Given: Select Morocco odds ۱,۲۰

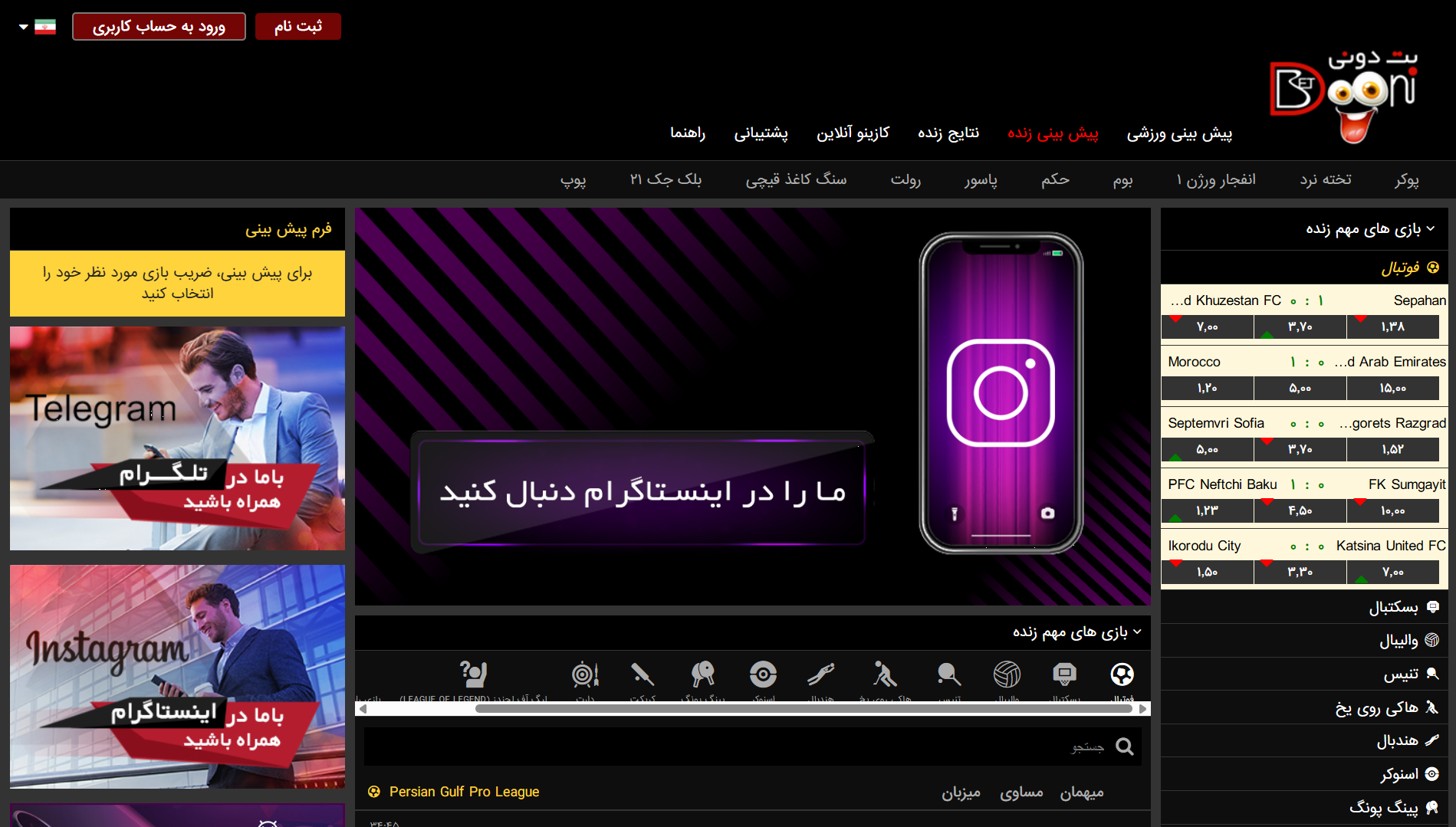Looking at the screenshot, I should [x=1207, y=388].
